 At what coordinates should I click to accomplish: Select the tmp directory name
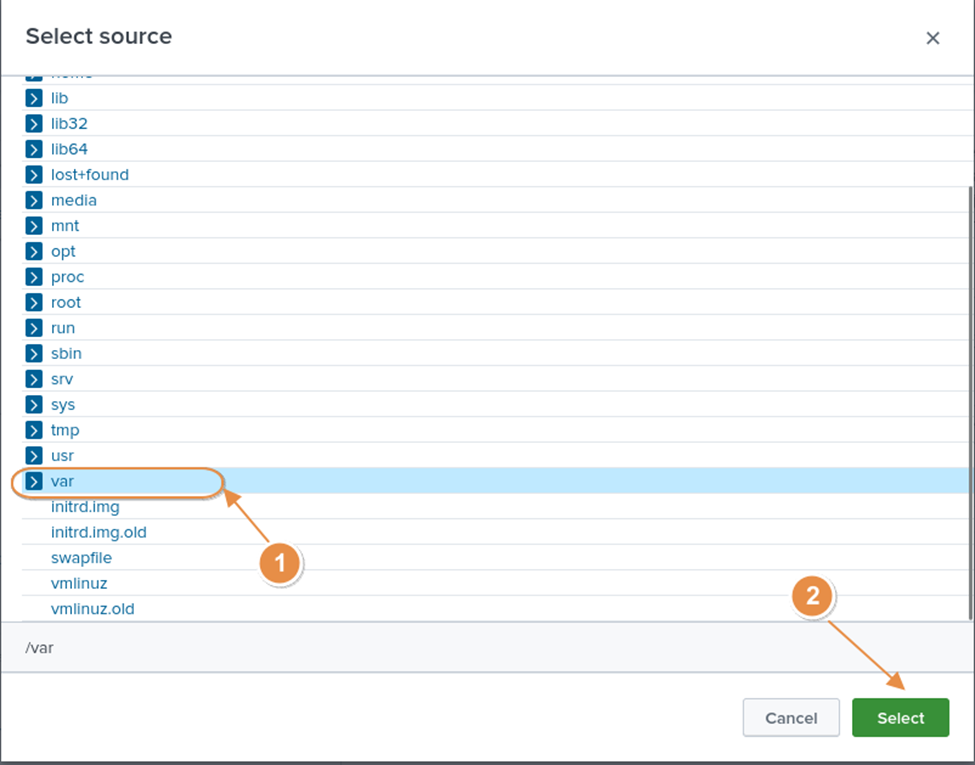65,430
